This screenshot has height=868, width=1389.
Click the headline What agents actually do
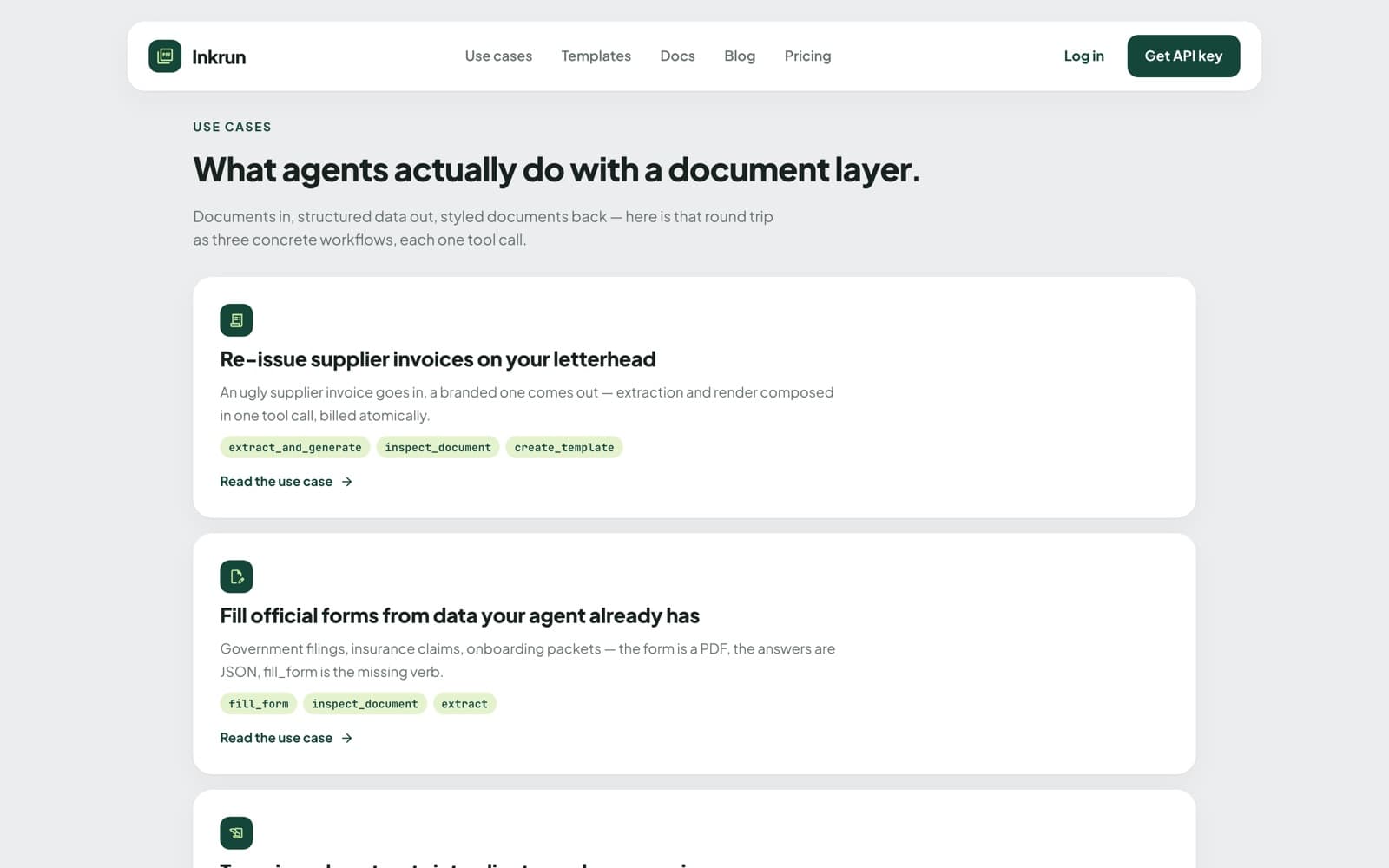(556, 169)
